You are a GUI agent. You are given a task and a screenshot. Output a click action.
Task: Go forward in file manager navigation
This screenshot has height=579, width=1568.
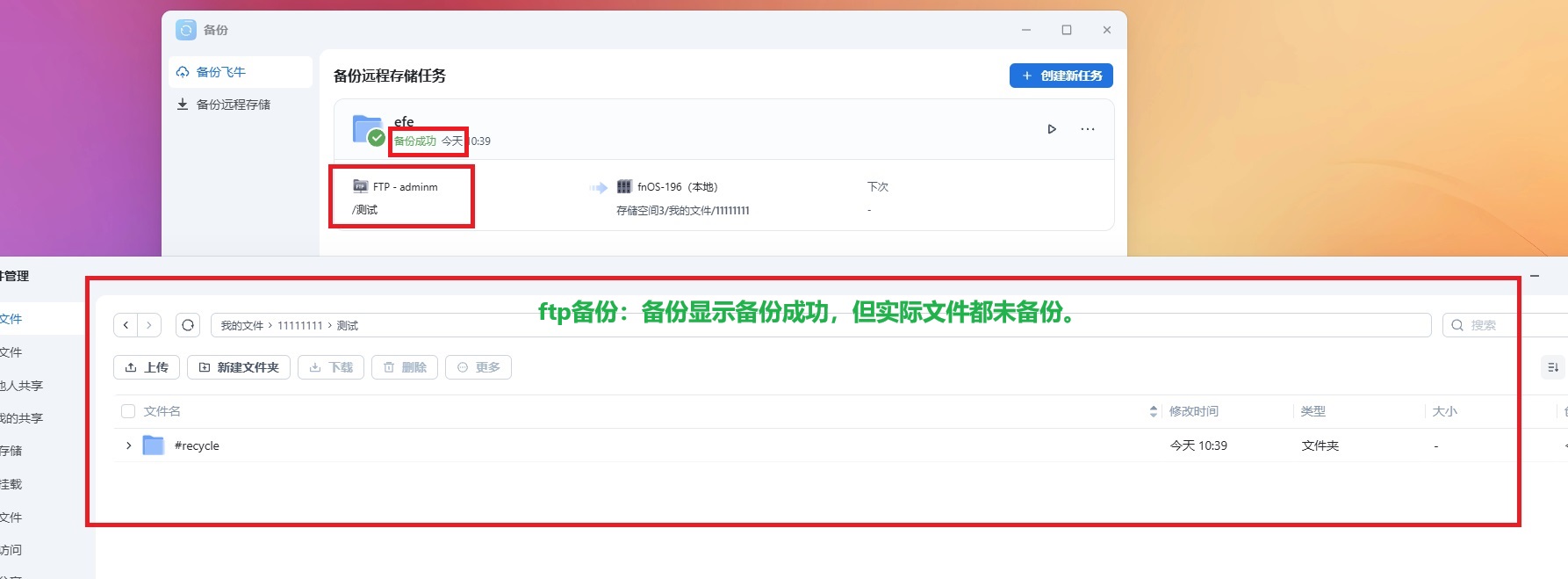click(149, 325)
